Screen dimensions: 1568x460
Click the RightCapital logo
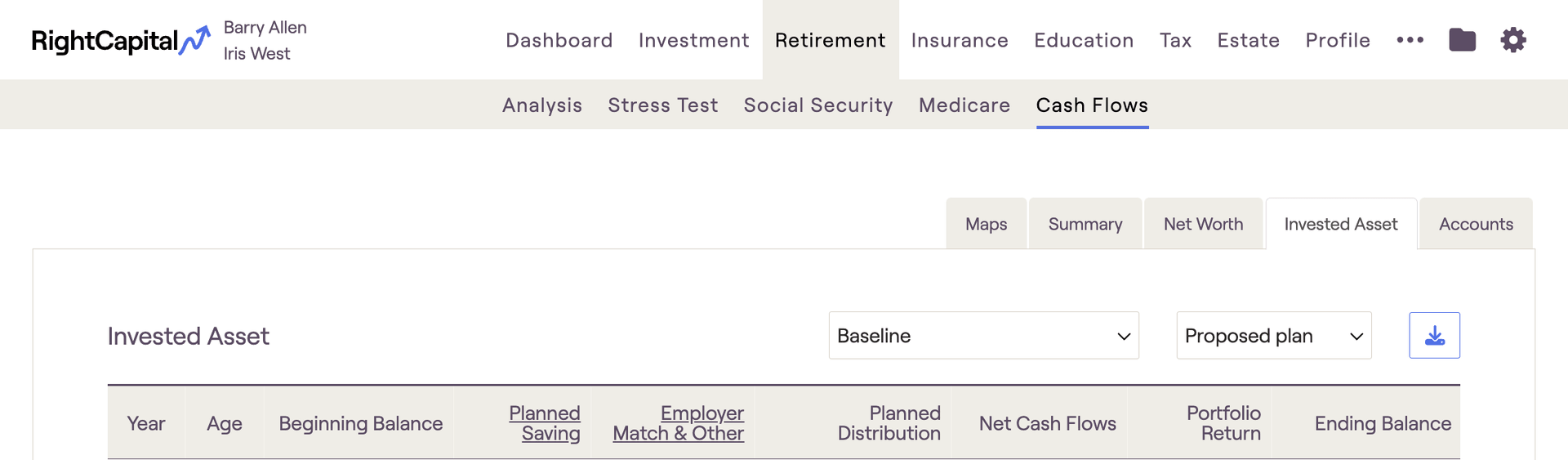pyautogui.click(x=120, y=41)
